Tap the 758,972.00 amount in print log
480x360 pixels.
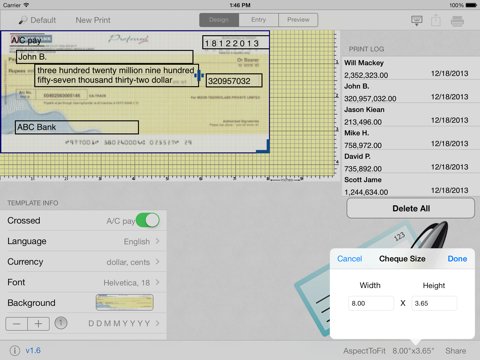click(x=363, y=145)
